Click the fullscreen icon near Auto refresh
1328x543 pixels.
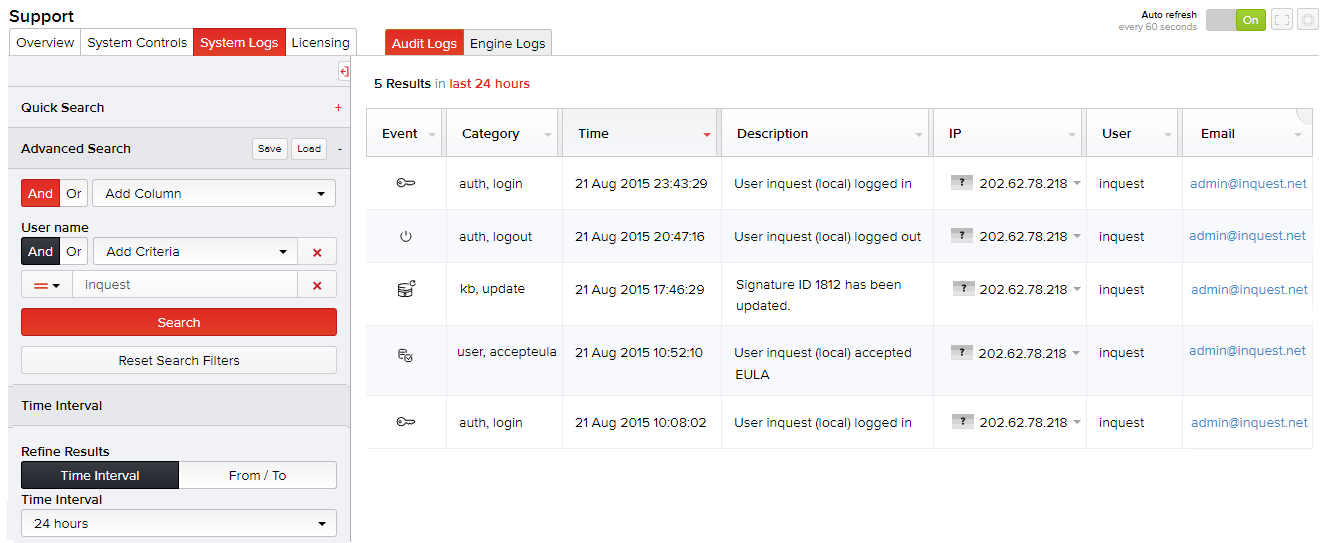pos(1281,20)
